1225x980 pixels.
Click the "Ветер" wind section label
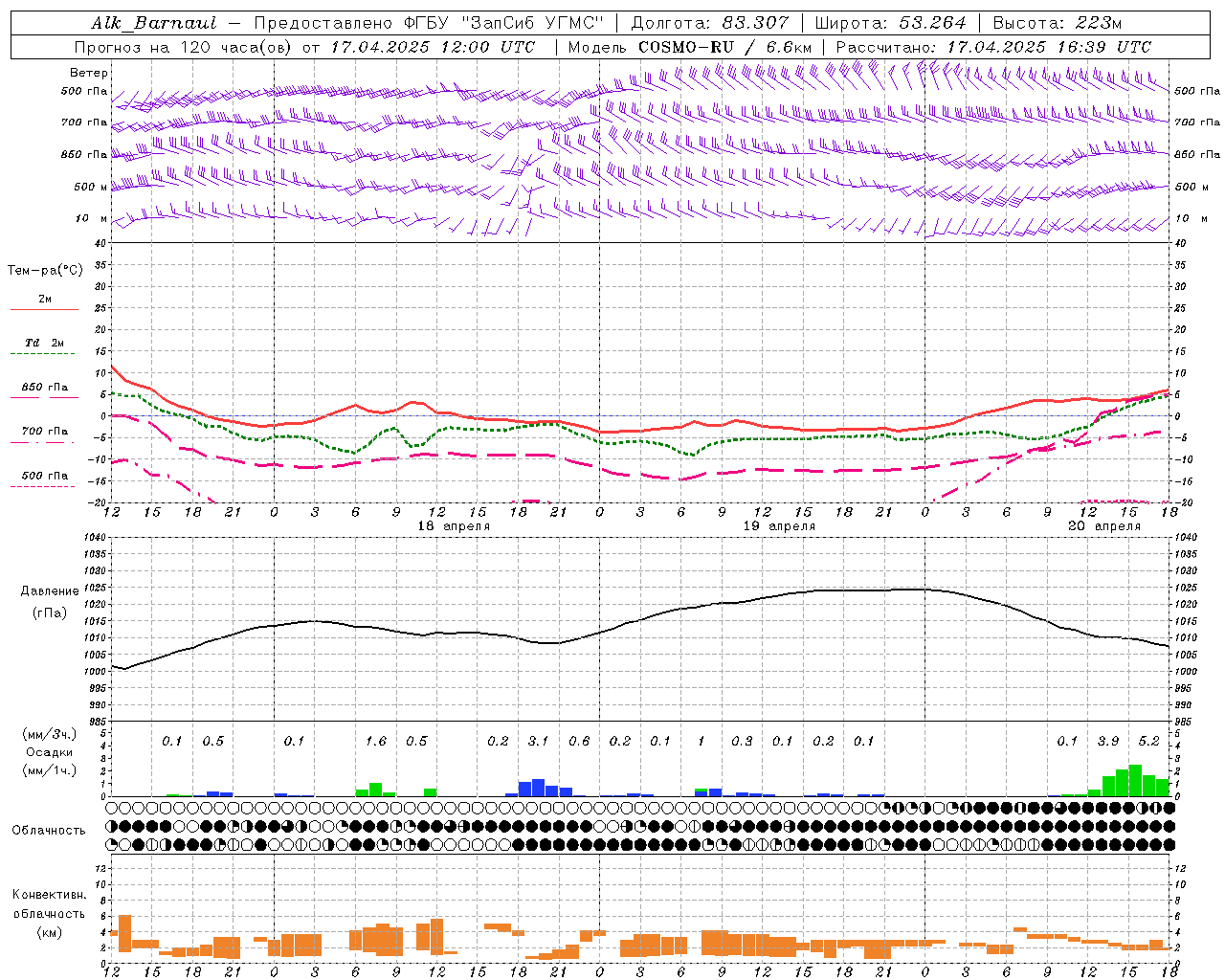89,73
